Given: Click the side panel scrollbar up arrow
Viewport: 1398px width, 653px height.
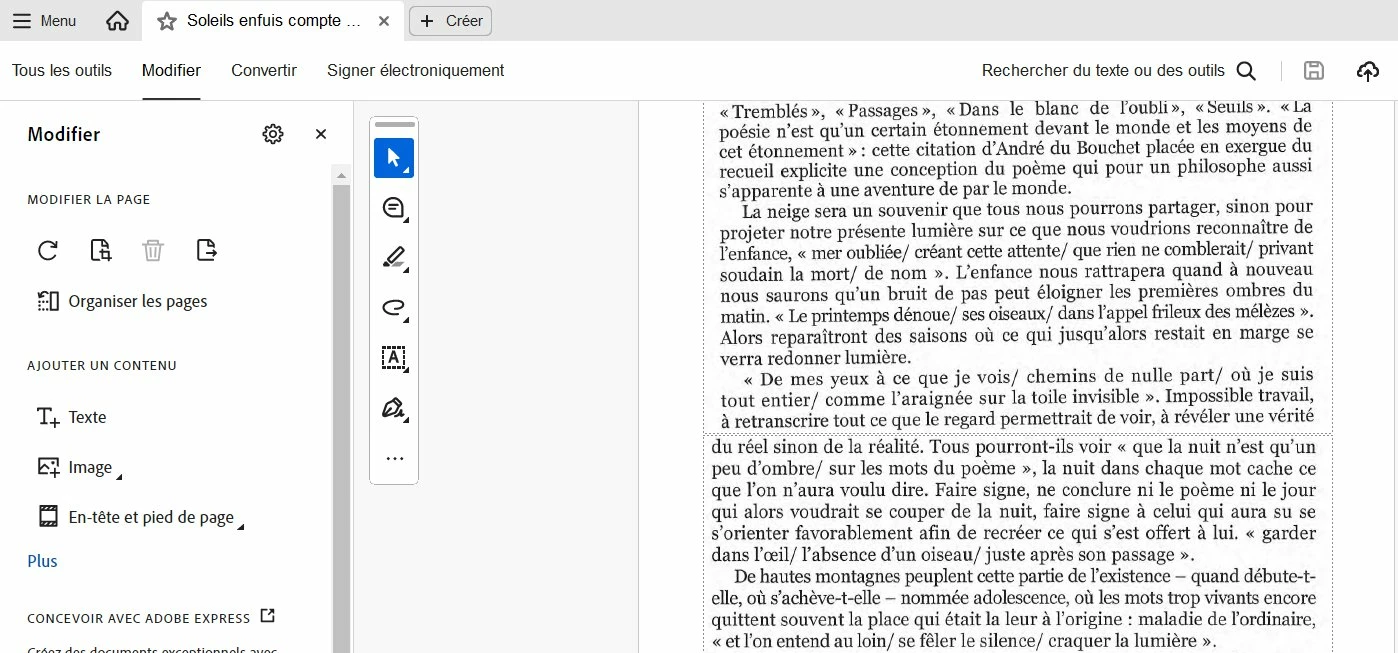Looking at the screenshot, I should coord(341,175).
